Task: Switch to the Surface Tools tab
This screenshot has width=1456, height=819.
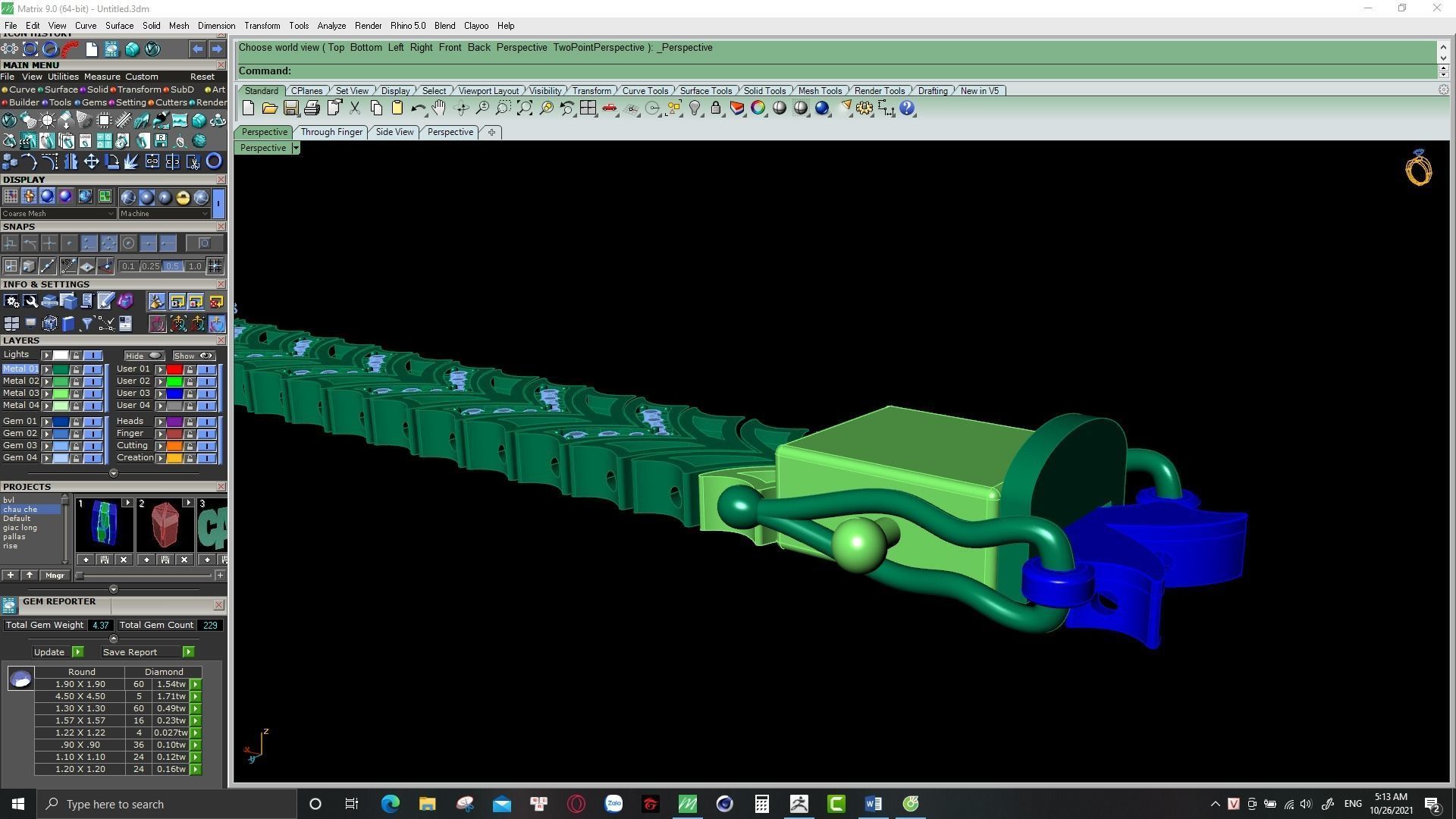Action: [x=705, y=91]
